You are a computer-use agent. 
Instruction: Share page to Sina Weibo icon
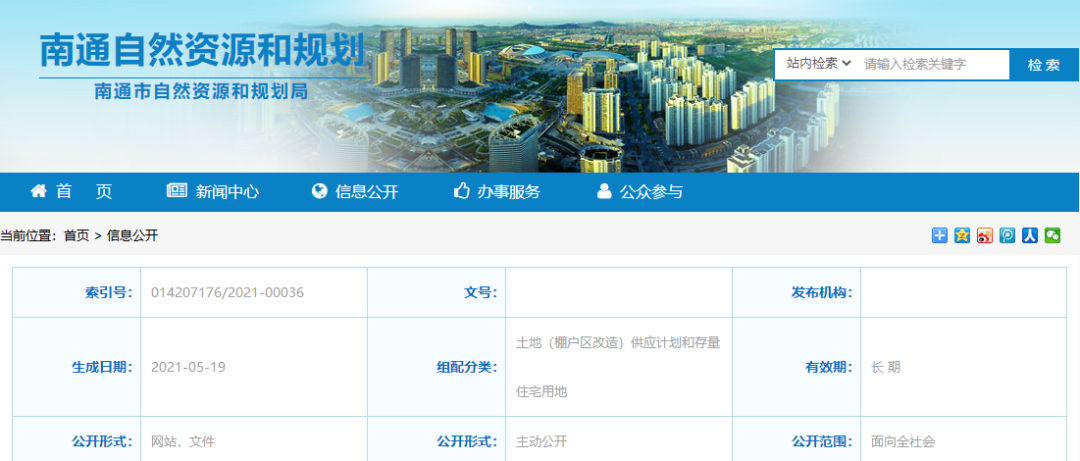(985, 235)
